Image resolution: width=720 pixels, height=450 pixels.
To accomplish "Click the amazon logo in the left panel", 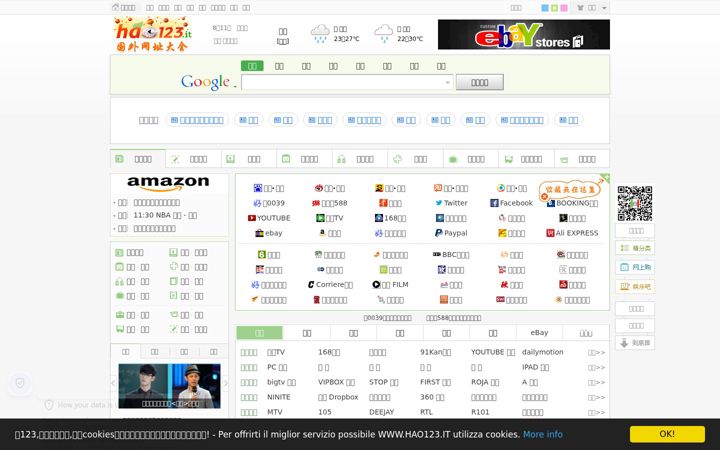I will (x=168, y=184).
